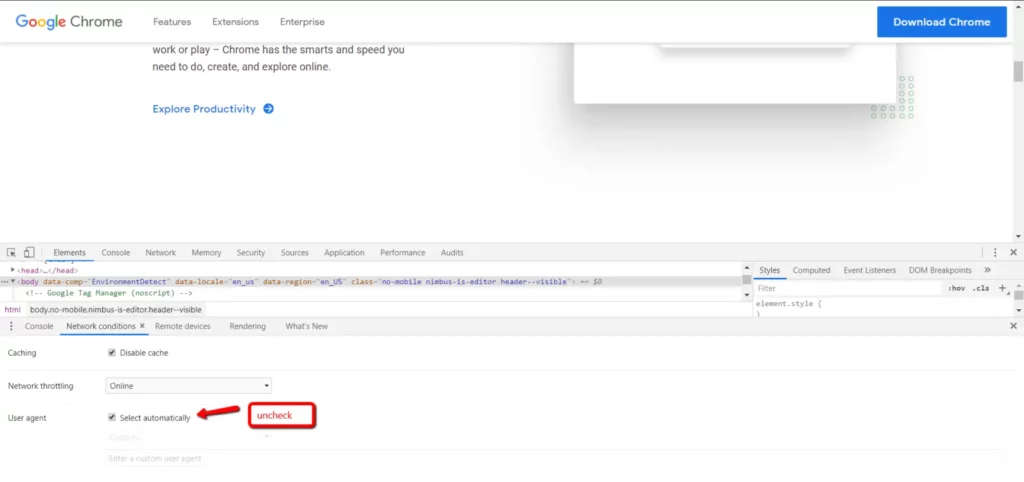Open the Extensions page link
Screen dimensions: 1024x482
(x=235, y=22)
